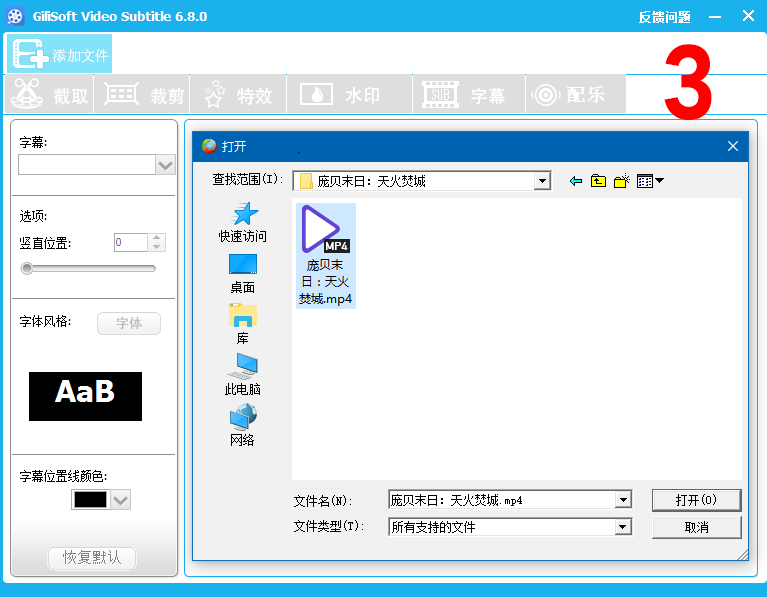Image resolution: width=767 pixels, height=597 pixels.
Task: Increase 竖直位置 with up arrow
Action: point(157,238)
